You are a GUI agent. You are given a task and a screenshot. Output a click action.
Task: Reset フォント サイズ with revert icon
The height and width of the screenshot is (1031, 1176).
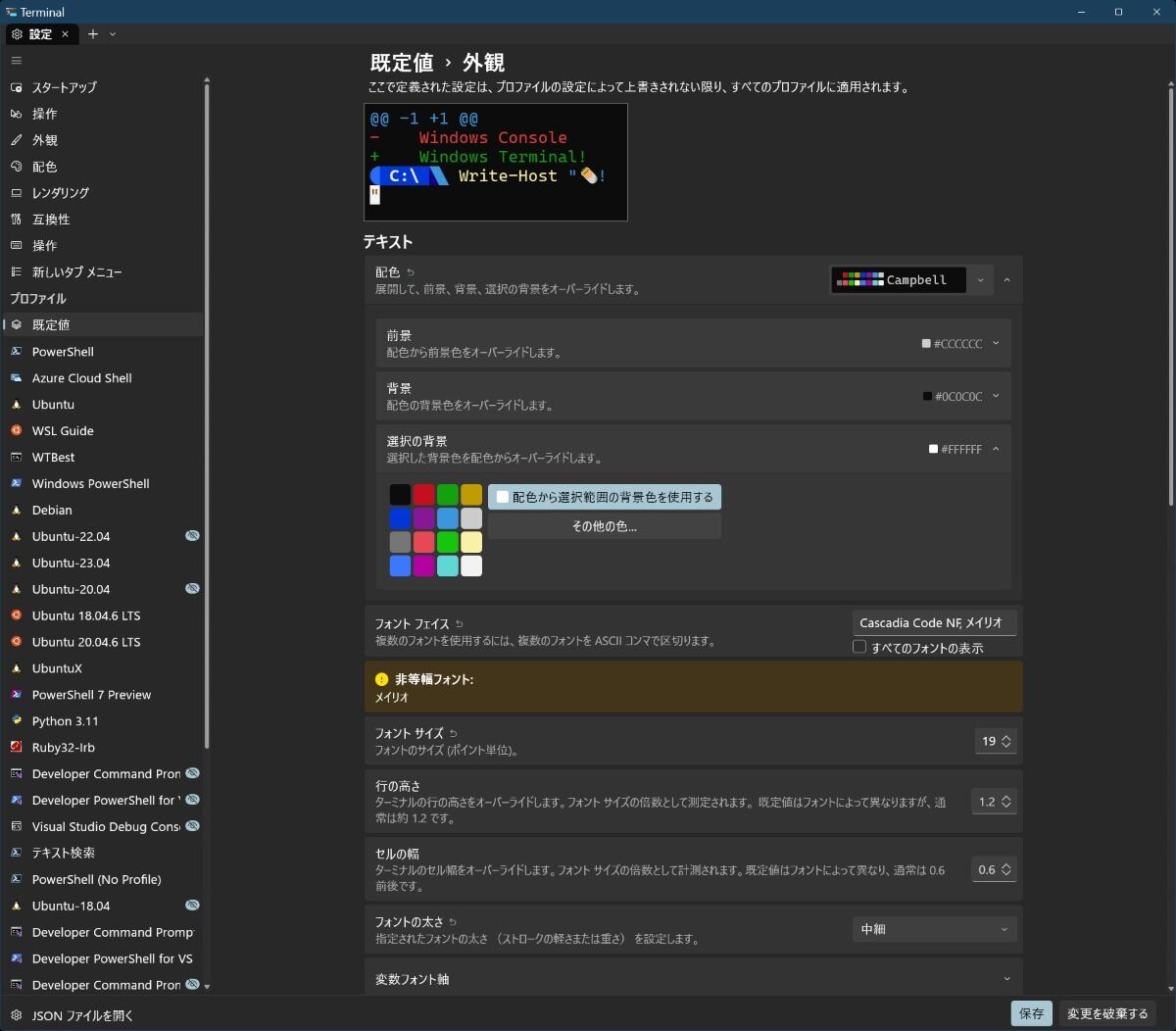coord(453,733)
